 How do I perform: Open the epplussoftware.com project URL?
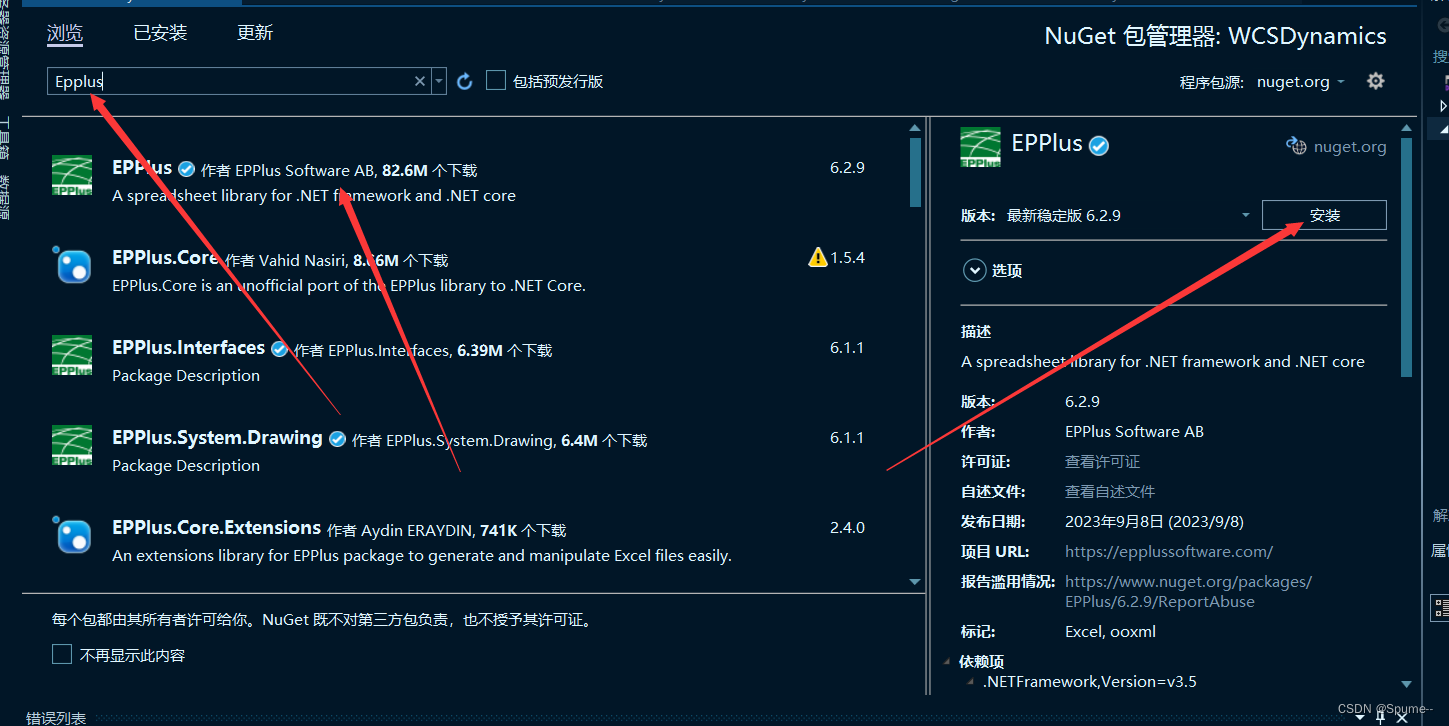(x=1169, y=552)
